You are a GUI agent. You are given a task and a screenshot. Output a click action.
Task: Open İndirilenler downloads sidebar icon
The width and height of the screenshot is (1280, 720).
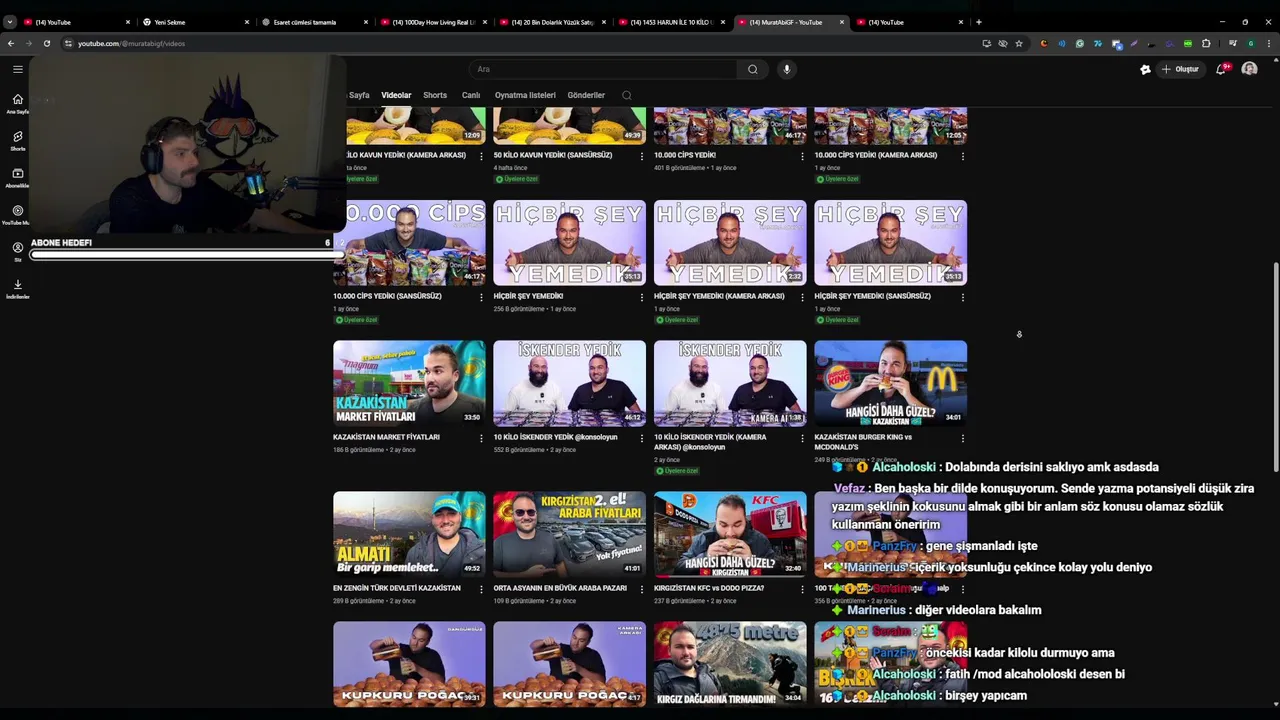(17, 289)
